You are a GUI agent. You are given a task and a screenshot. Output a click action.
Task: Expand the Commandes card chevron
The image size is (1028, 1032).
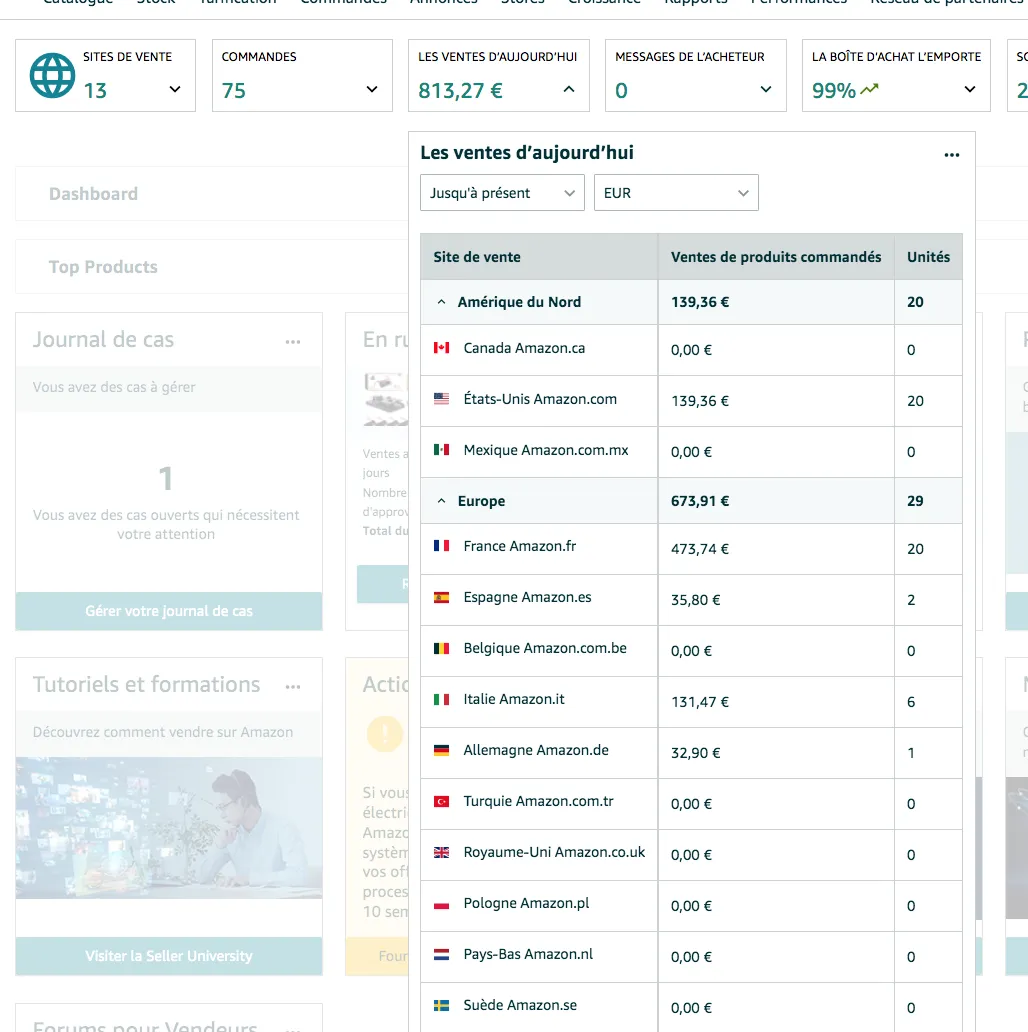coord(372,89)
